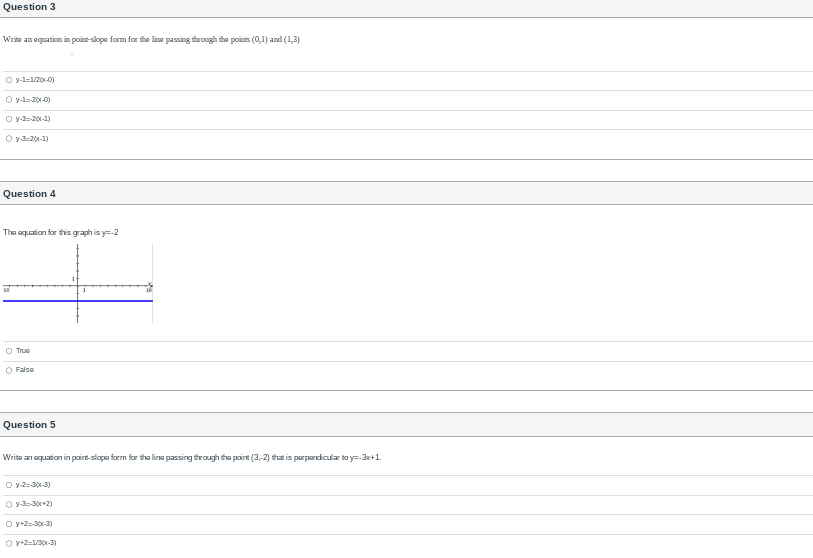The width and height of the screenshot is (813, 558).
Task: Click the prompt about perpendicular to y=-3x+1
Action: tap(192, 457)
